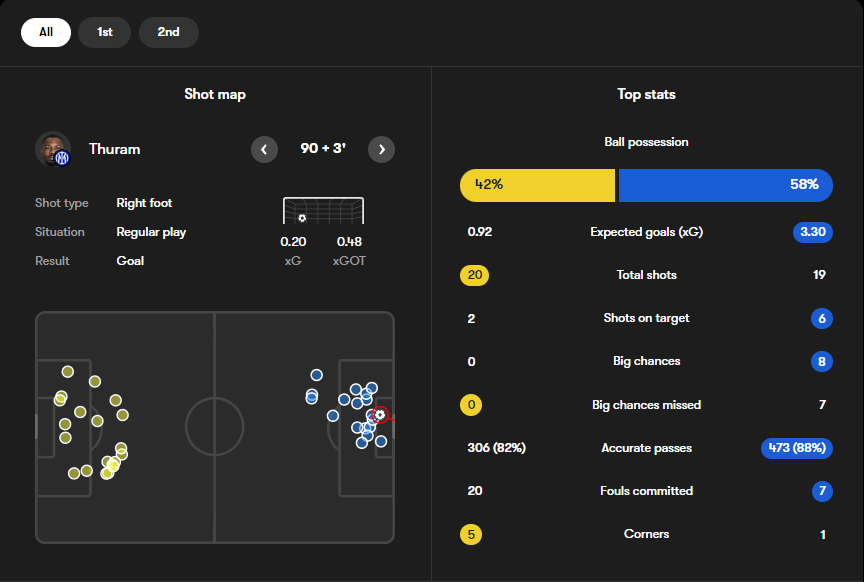Viewport: 864px width, 582px height.
Task: Click the yellow 20 total shots badge
Action: (x=474, y=275)
